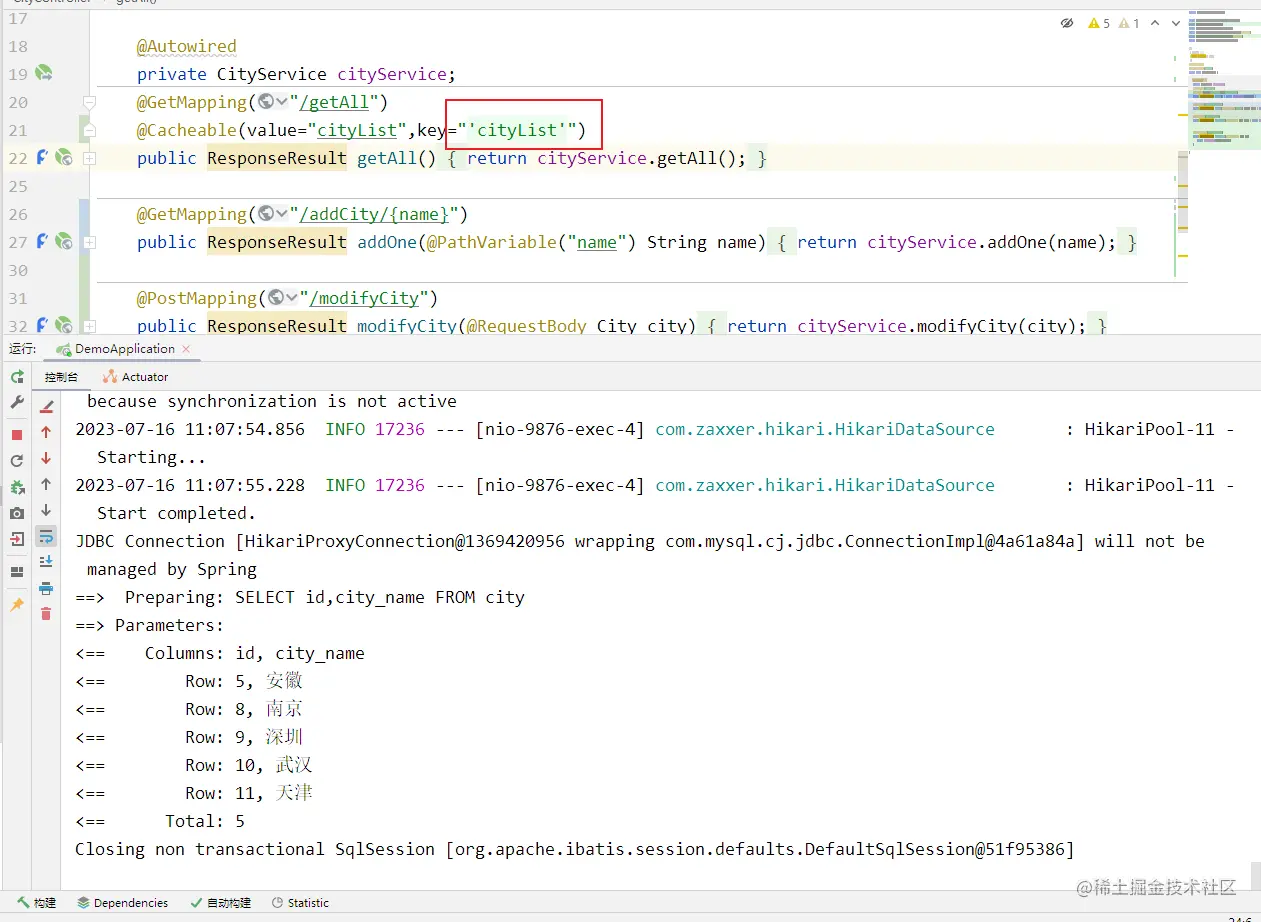
Task: Expand the folded addOne method on line 27
Action: (x=89, y=242)
